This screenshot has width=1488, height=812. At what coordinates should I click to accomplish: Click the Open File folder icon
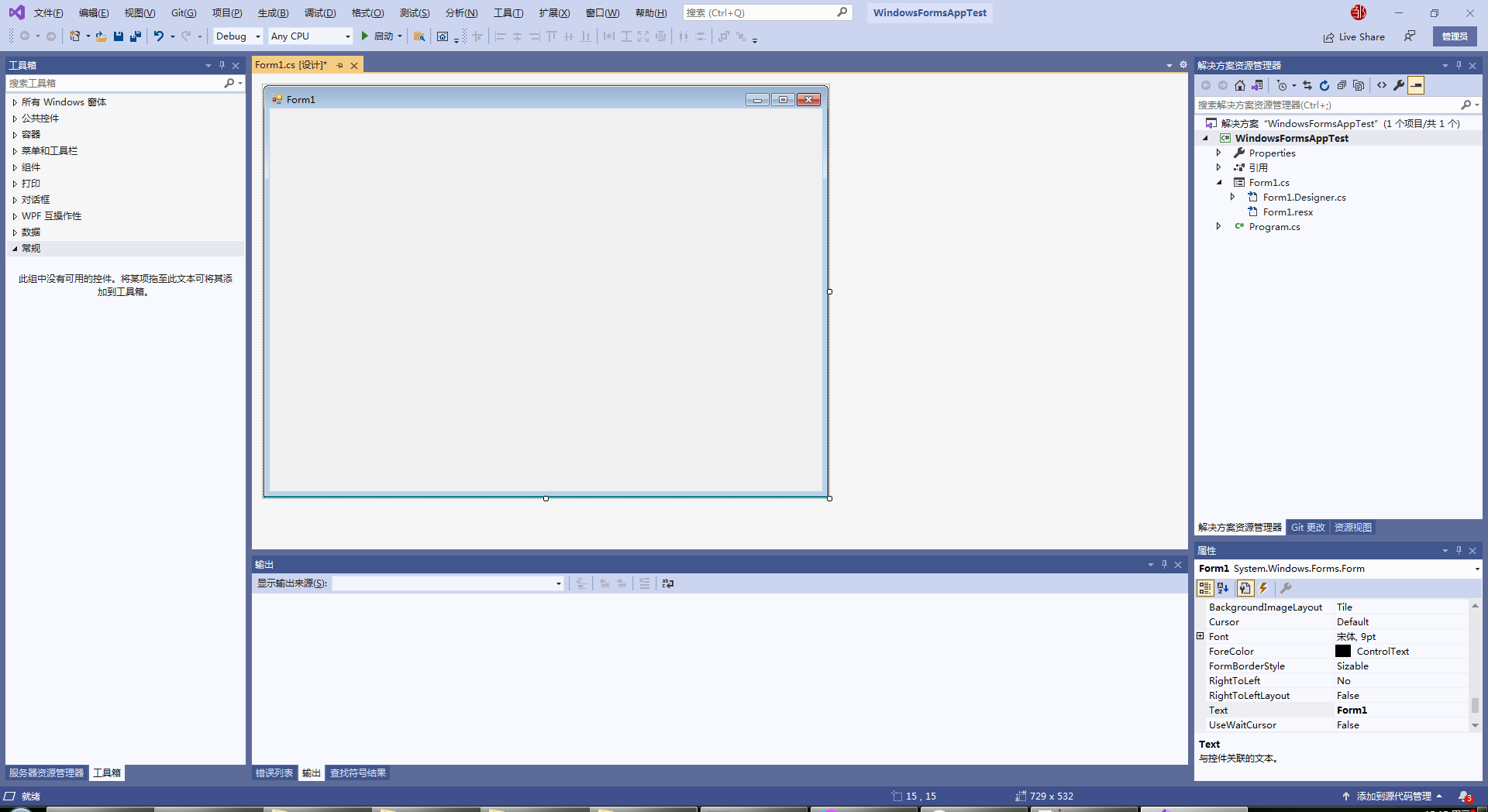pos(101,36)
